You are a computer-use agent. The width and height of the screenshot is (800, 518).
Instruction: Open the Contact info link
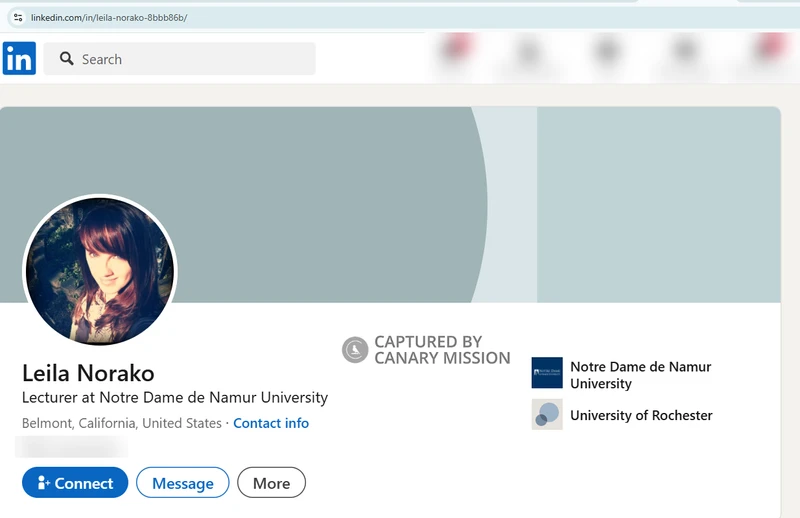[x=271, y=423]
